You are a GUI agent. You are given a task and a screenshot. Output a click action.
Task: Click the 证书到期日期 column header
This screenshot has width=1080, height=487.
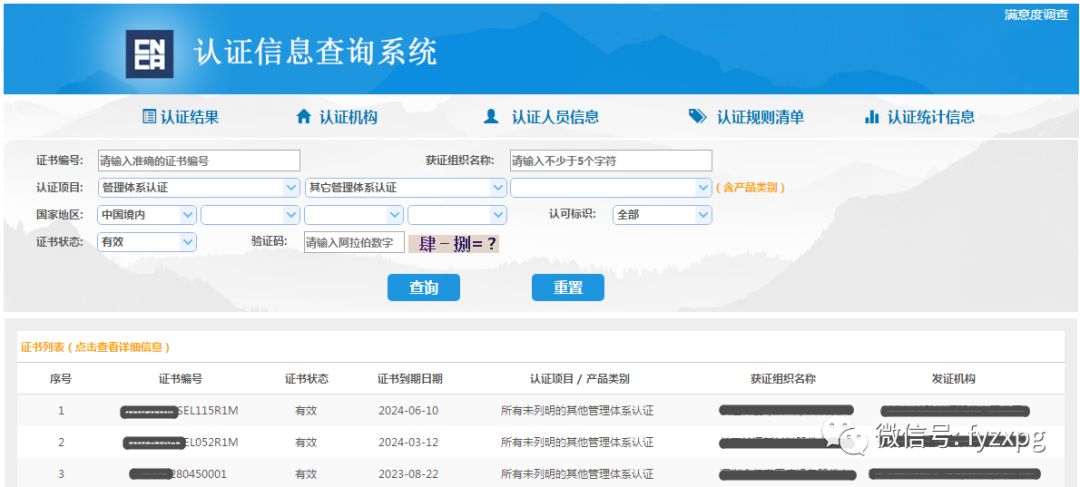coord(410,379)
